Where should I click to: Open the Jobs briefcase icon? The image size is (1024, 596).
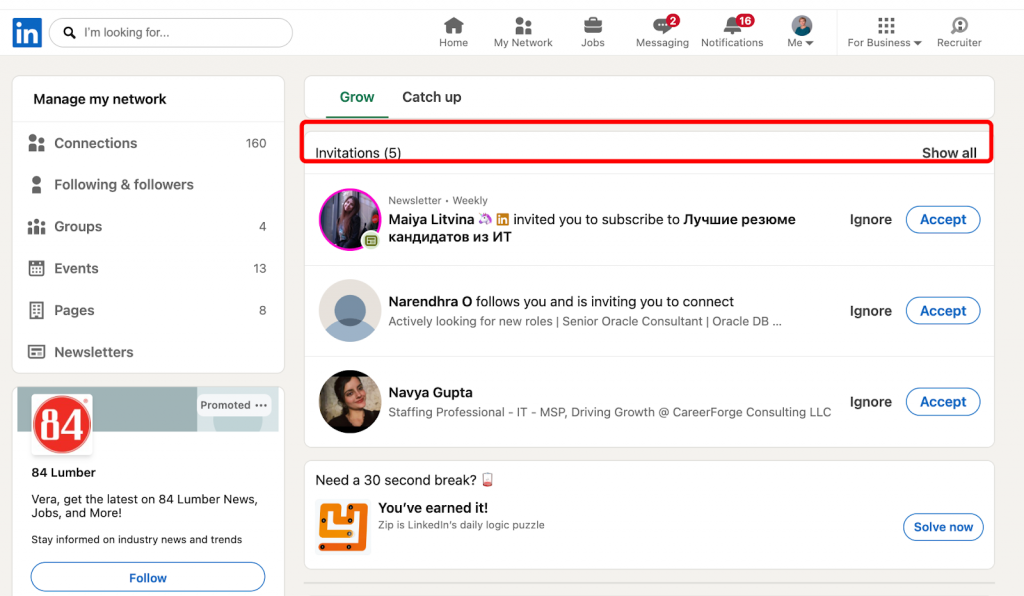point(593,30)
